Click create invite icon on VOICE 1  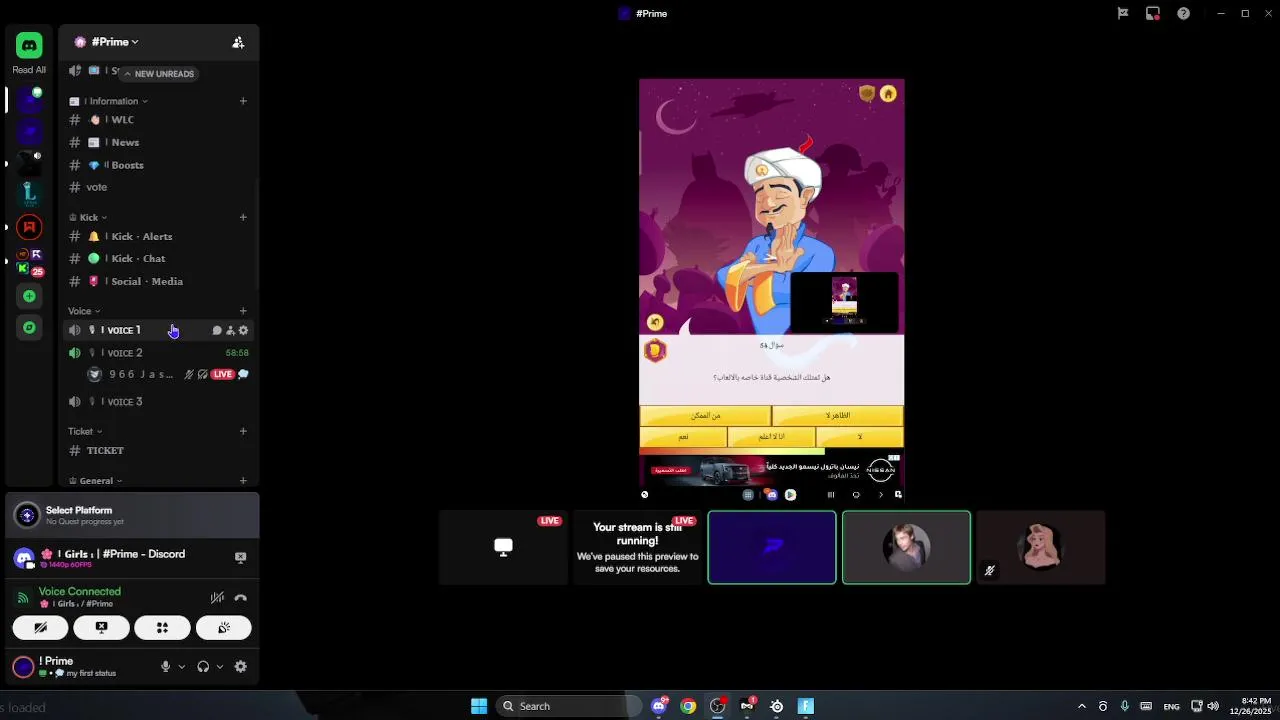(x=230, y=330)
